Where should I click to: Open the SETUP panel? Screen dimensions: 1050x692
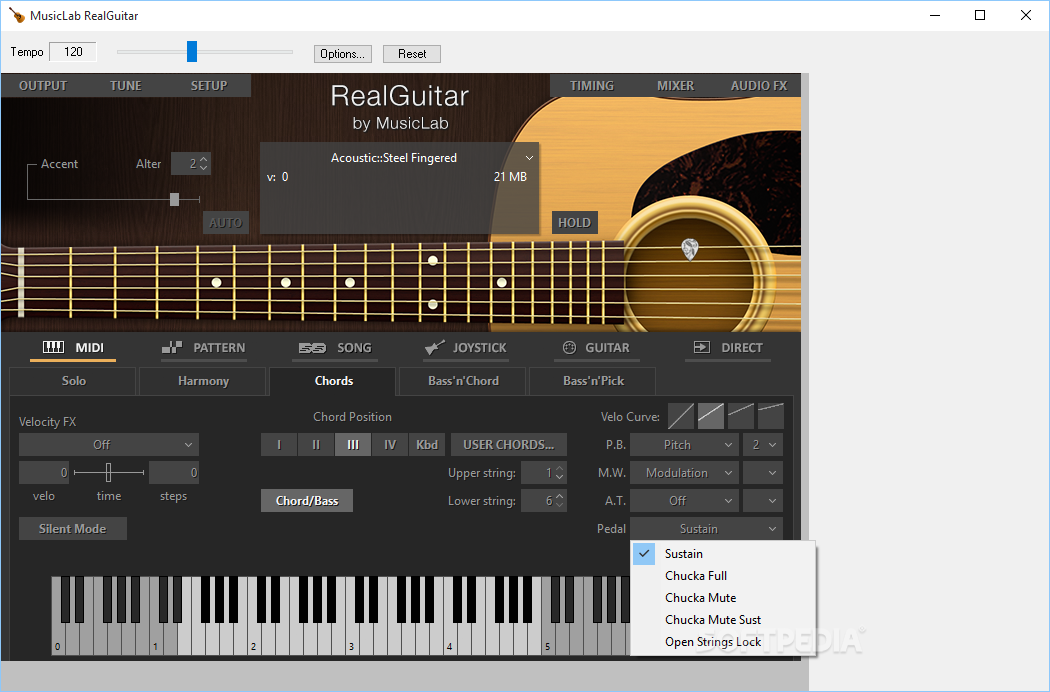pos(209,86)
